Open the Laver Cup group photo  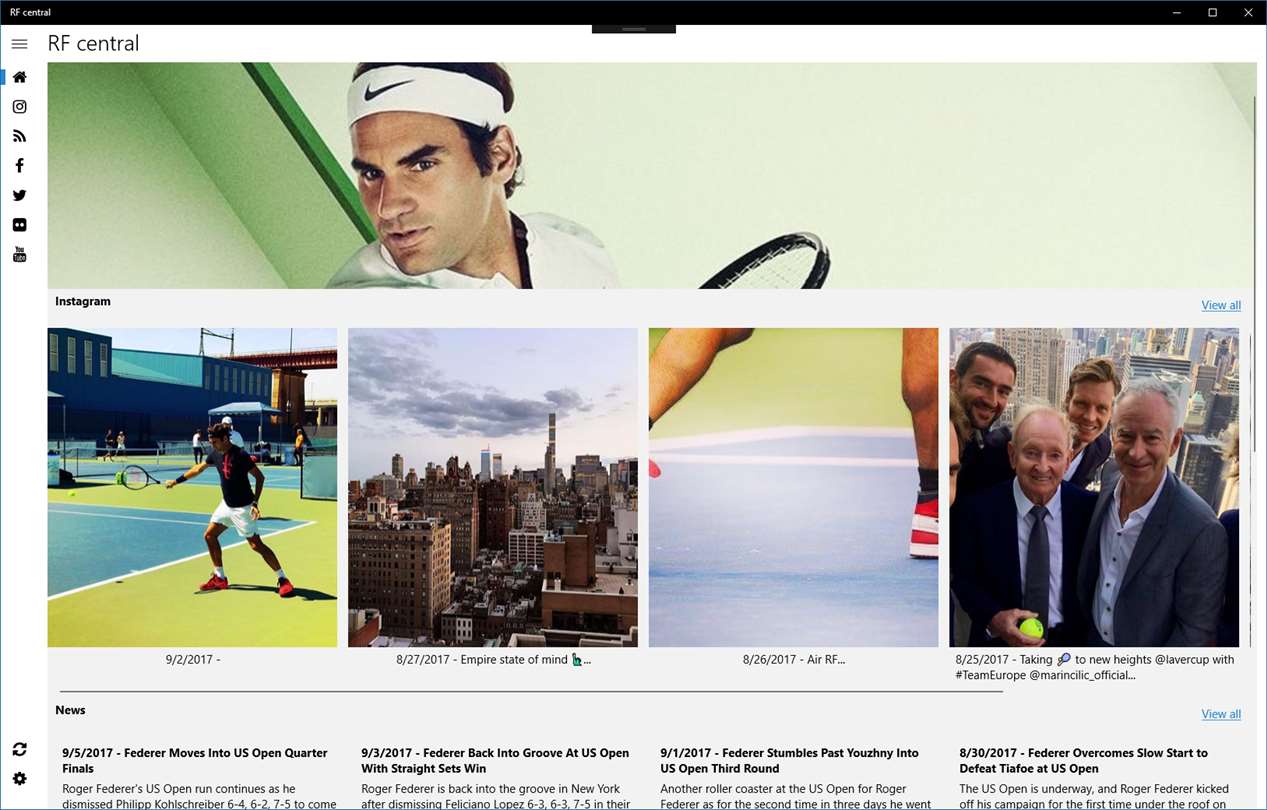[1094, 487]
